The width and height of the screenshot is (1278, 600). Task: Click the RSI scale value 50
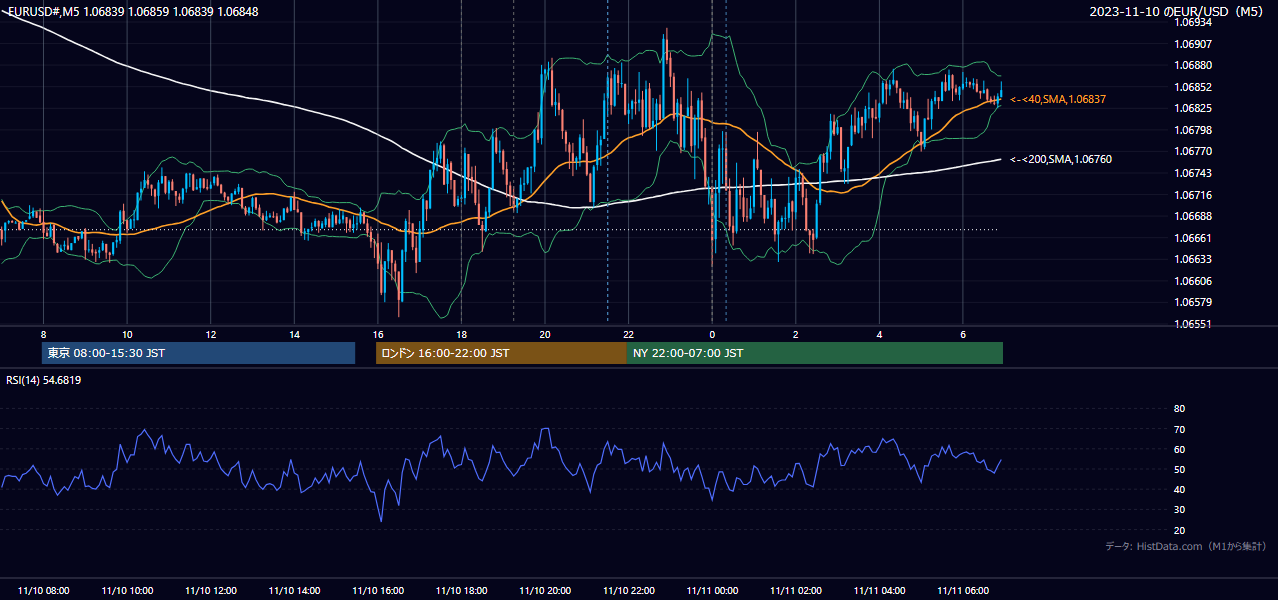[x=1179, y=469]
